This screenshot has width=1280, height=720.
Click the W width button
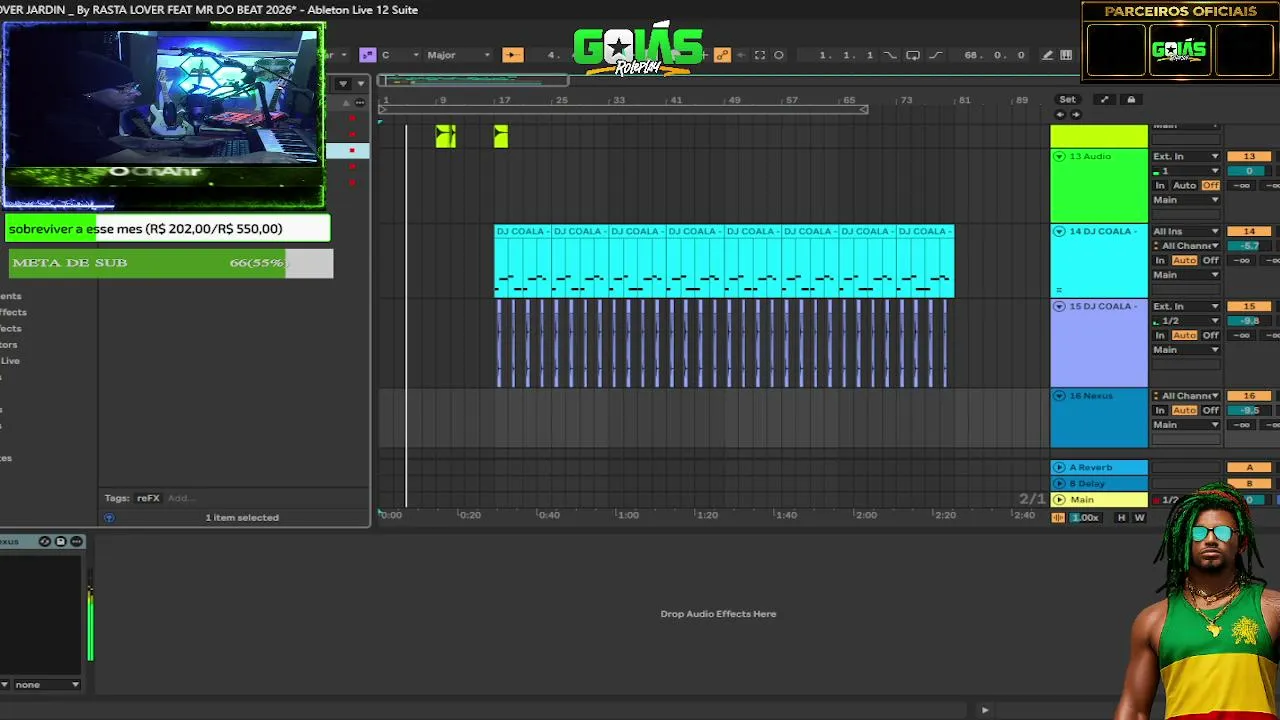1139,518
